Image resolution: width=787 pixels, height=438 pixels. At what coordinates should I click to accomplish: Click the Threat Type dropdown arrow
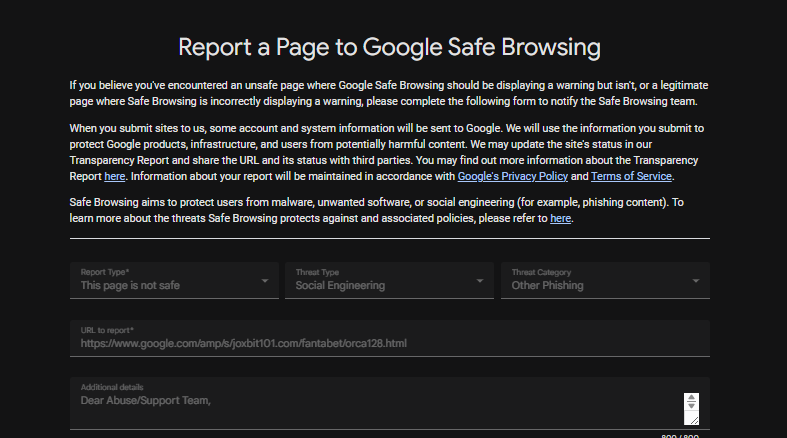pos(480,281)
